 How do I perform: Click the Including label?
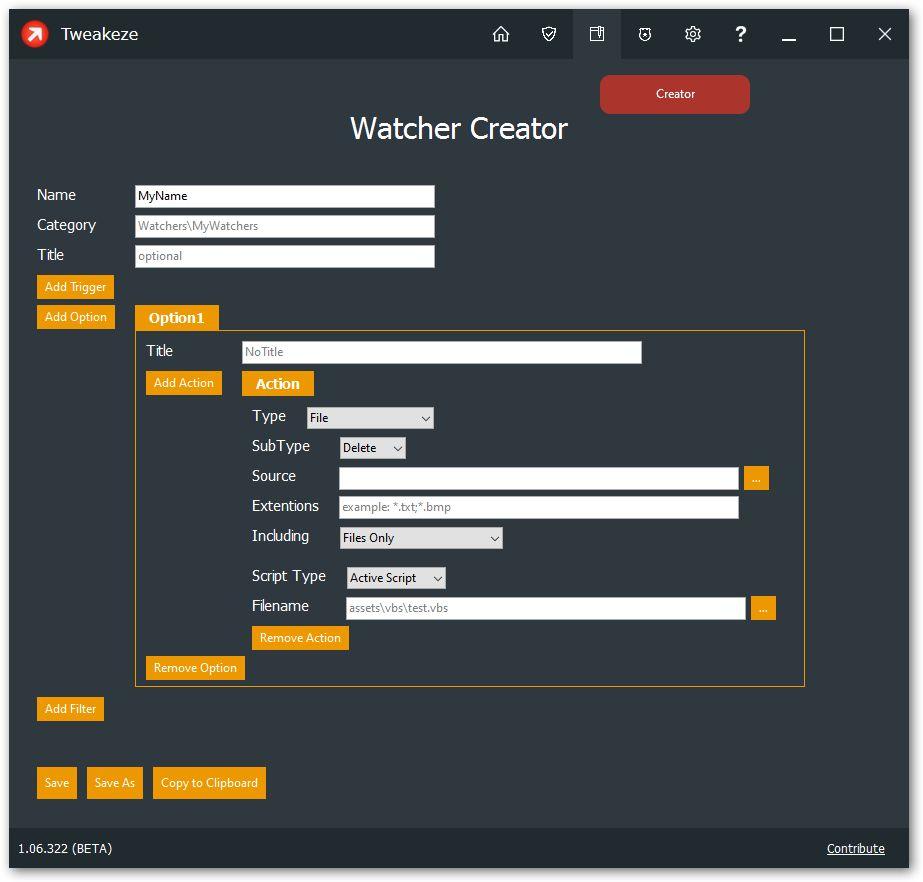[280, 536]
